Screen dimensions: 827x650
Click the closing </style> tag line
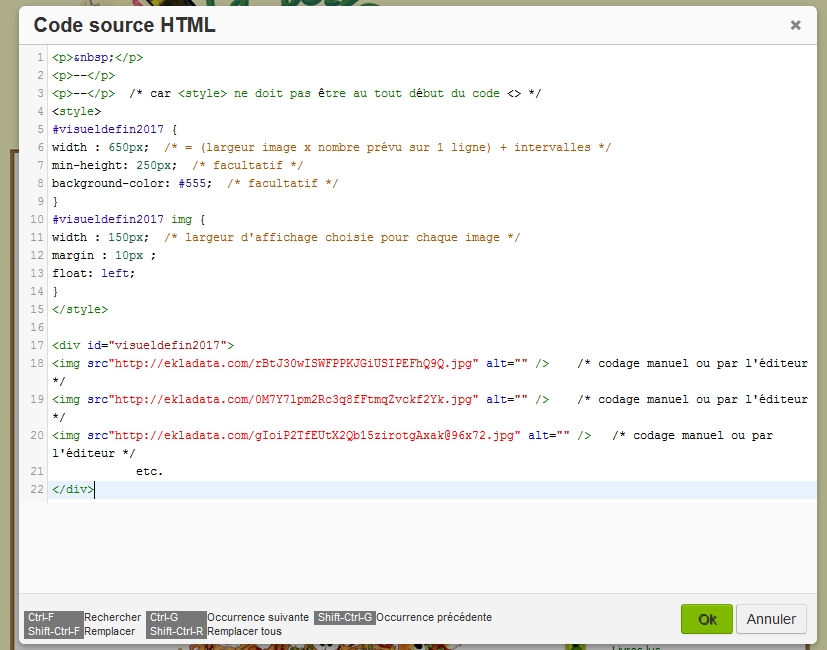(79, 310)
